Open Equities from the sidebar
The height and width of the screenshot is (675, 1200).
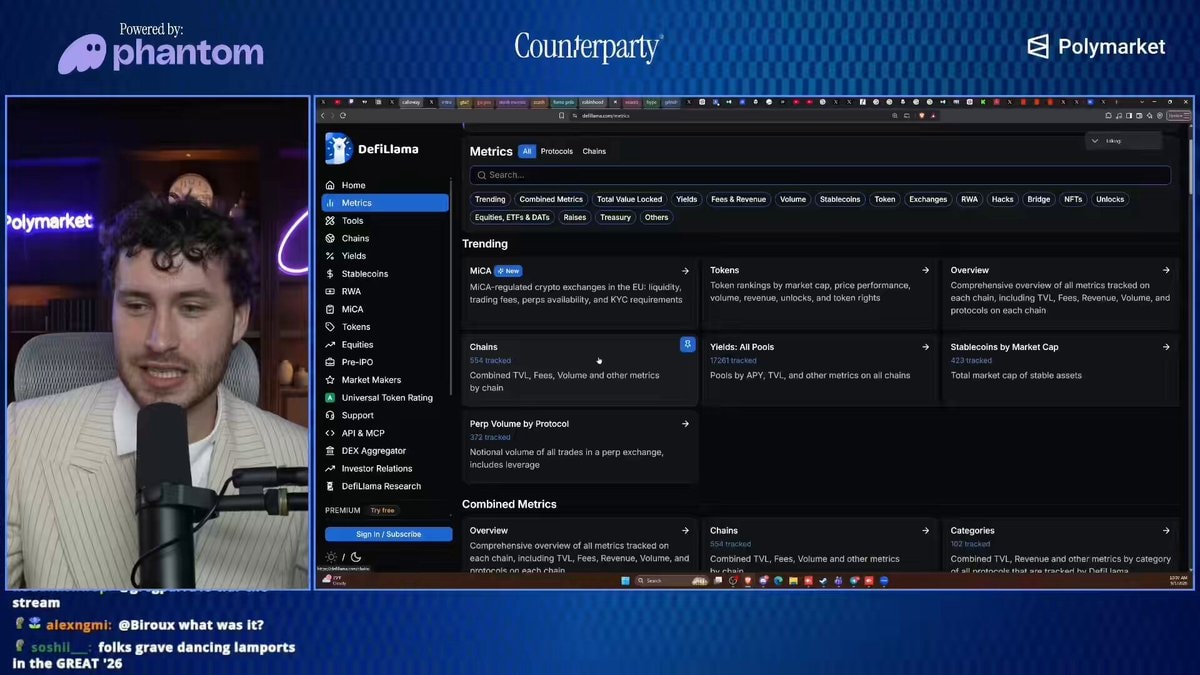384,345
